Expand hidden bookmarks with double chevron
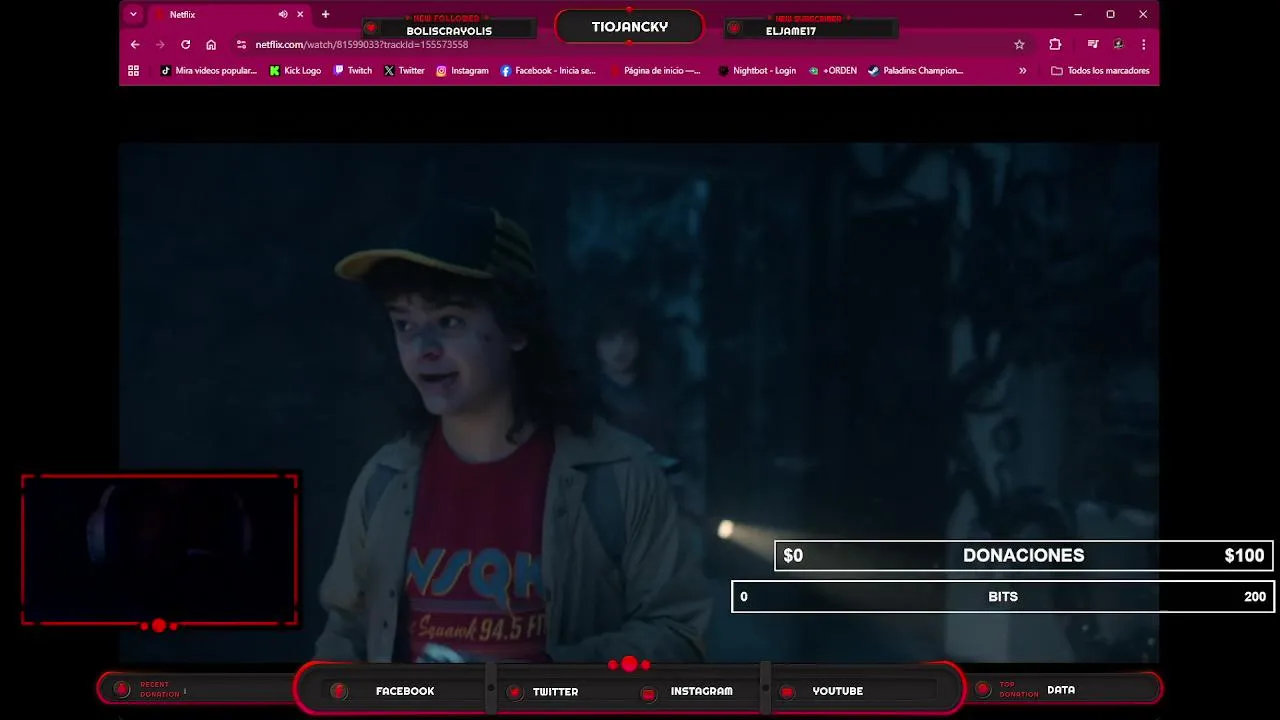 1022,71
